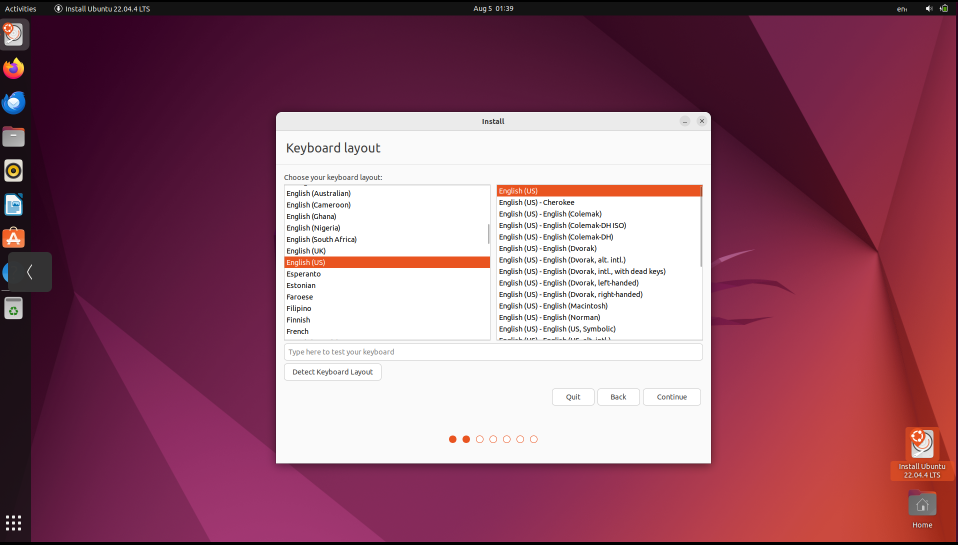Image resolution: width=958 pixels, height=545 pixels.
Task: Select English (Nigeria) layout
Action: click(x=387, y=228)
